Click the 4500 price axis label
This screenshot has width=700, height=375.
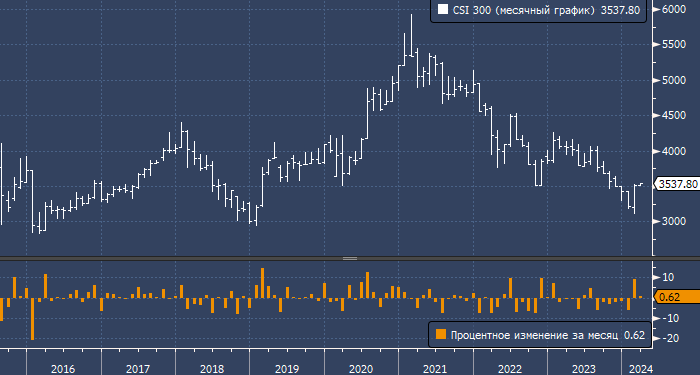click(x=673, y=116)
